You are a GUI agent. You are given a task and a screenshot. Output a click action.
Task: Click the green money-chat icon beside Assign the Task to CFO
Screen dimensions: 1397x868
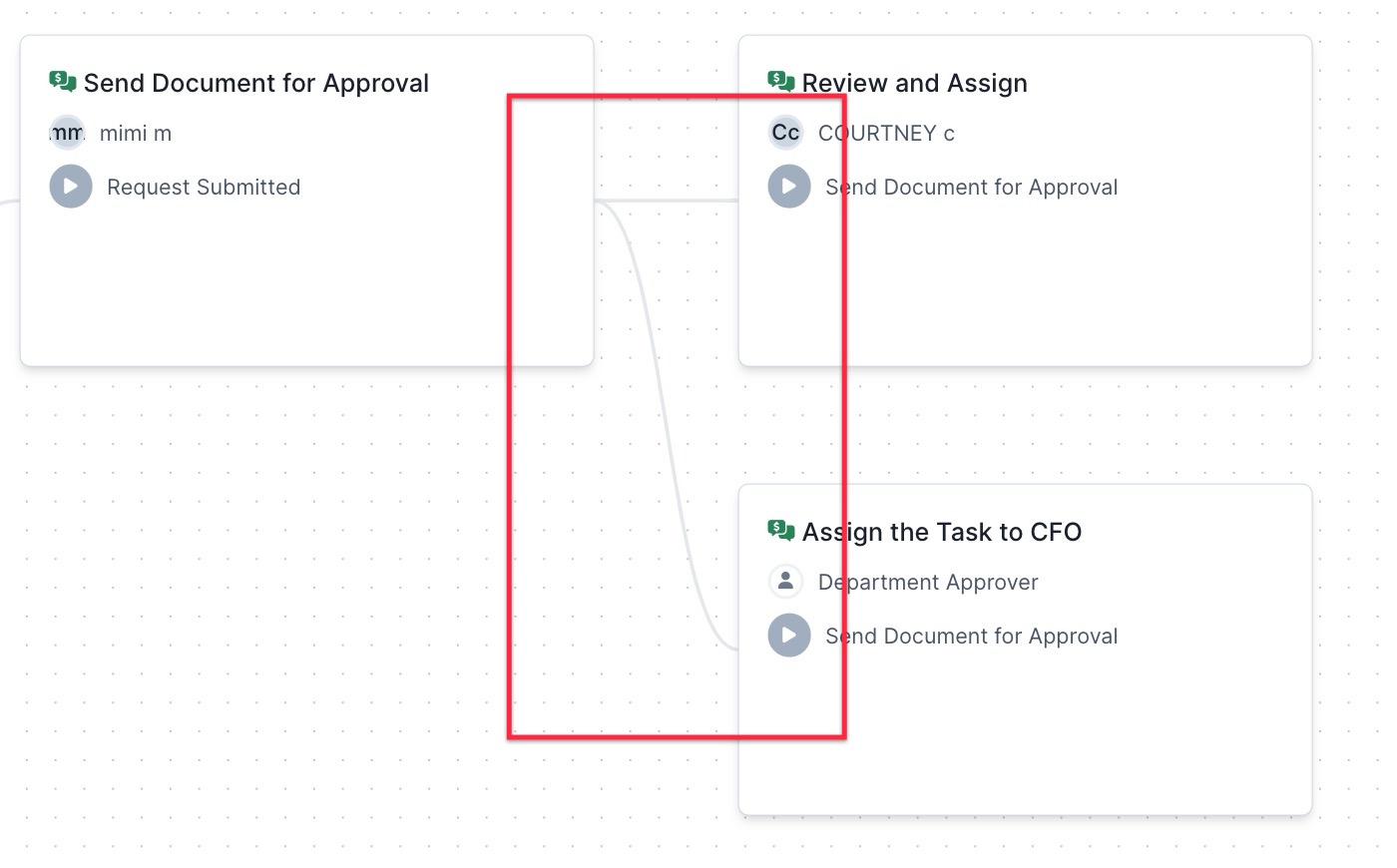coord(781,531)
